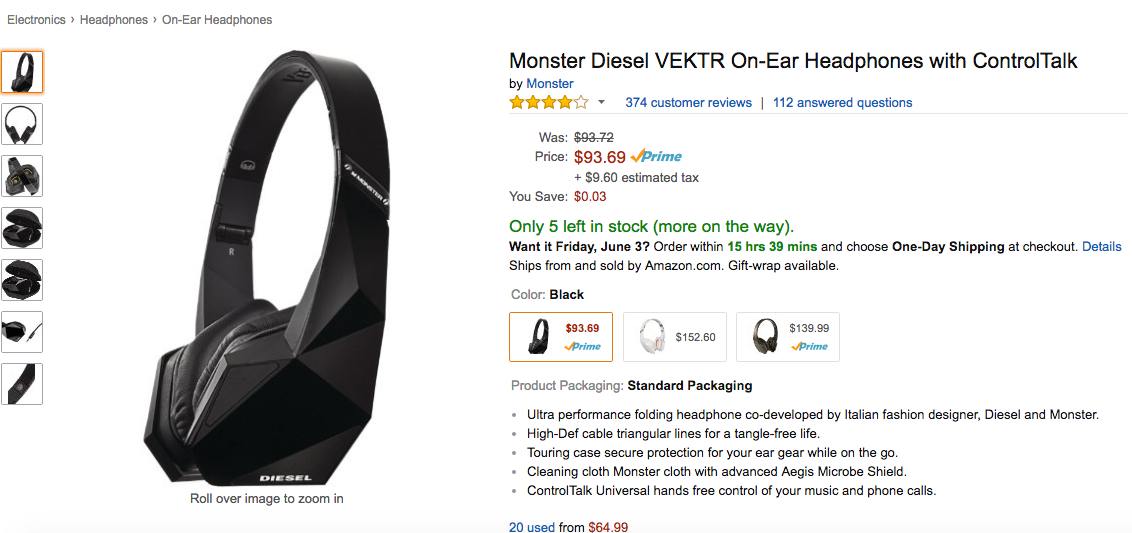View the folded headphones thumbnail
Viewport: 1132px width, 533px height.
[22, 176]
